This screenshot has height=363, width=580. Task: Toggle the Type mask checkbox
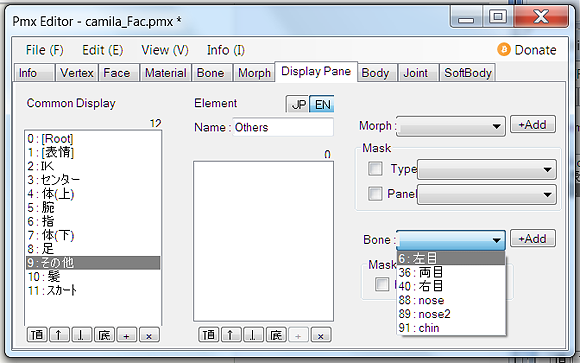pos(375,169)
